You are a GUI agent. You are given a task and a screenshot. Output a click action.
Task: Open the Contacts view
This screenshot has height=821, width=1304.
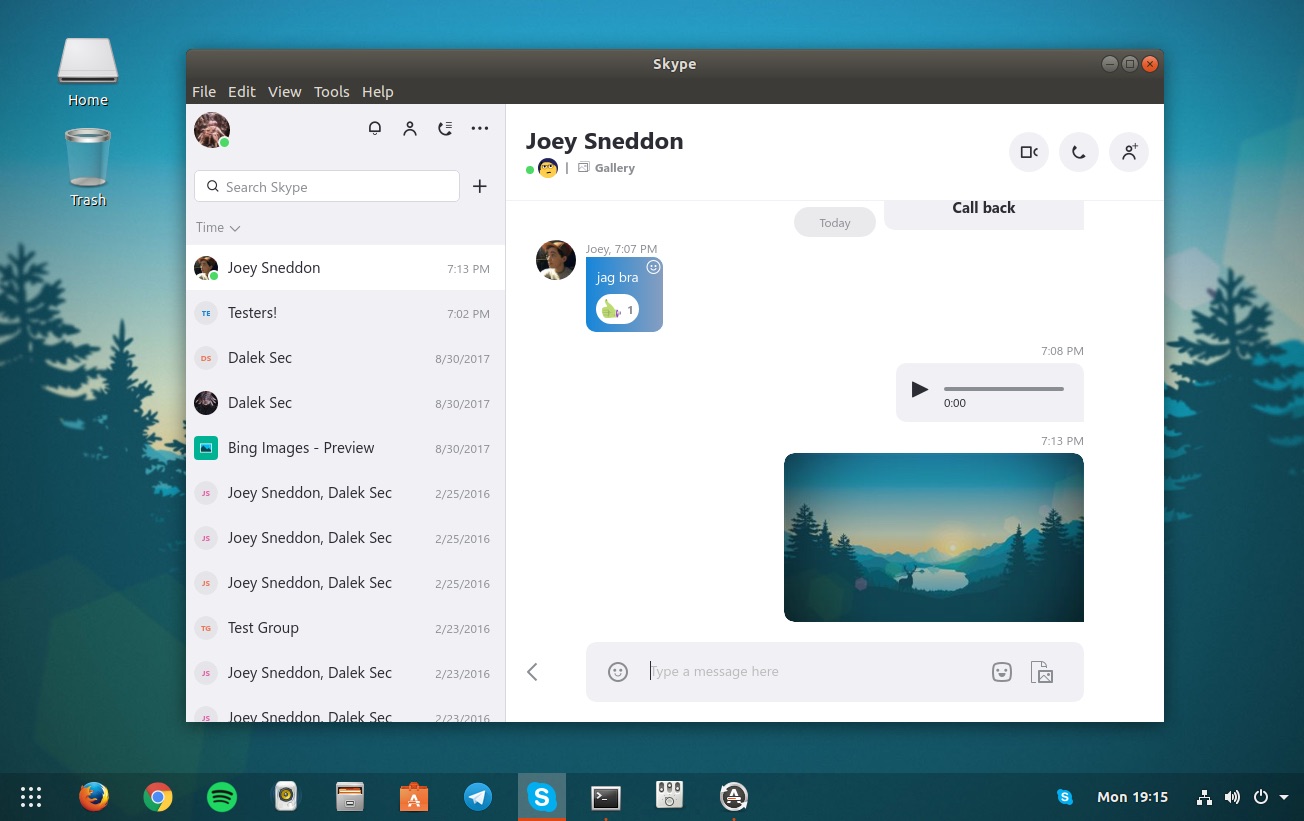(x=410, y=128)
